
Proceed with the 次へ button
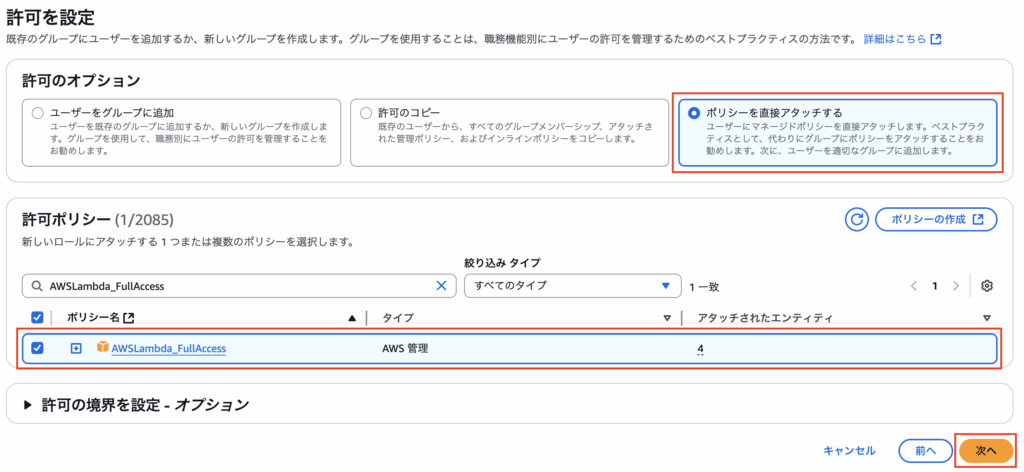click(x=985, y=450)
